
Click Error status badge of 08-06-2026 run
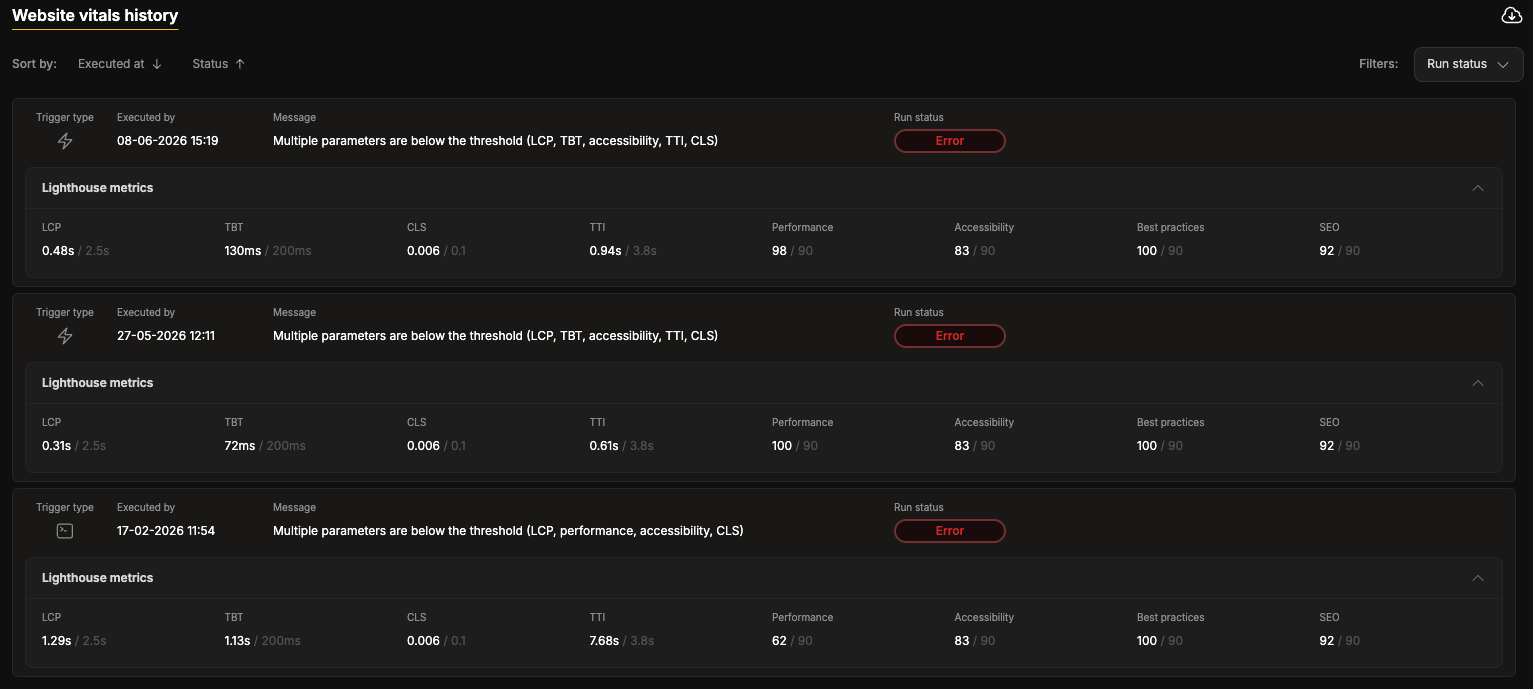click(x=949, y=141)
